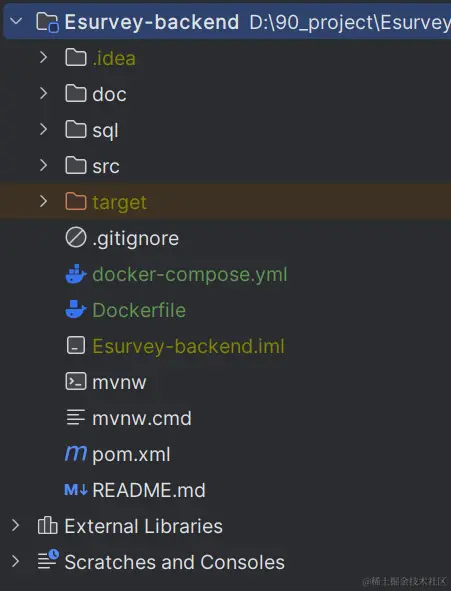Select the README.md file name
This screenshot has width=451, height=591.
[149, 490]
